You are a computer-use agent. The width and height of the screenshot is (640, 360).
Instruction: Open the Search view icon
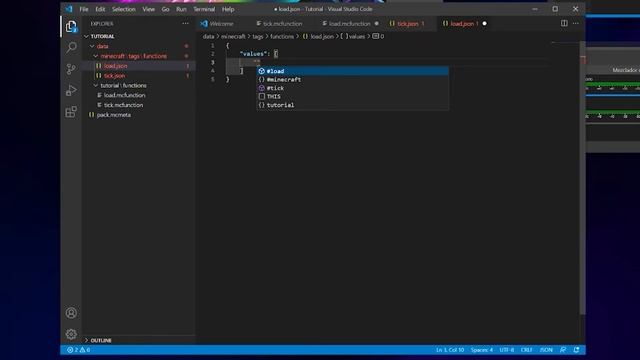[71, 48]
